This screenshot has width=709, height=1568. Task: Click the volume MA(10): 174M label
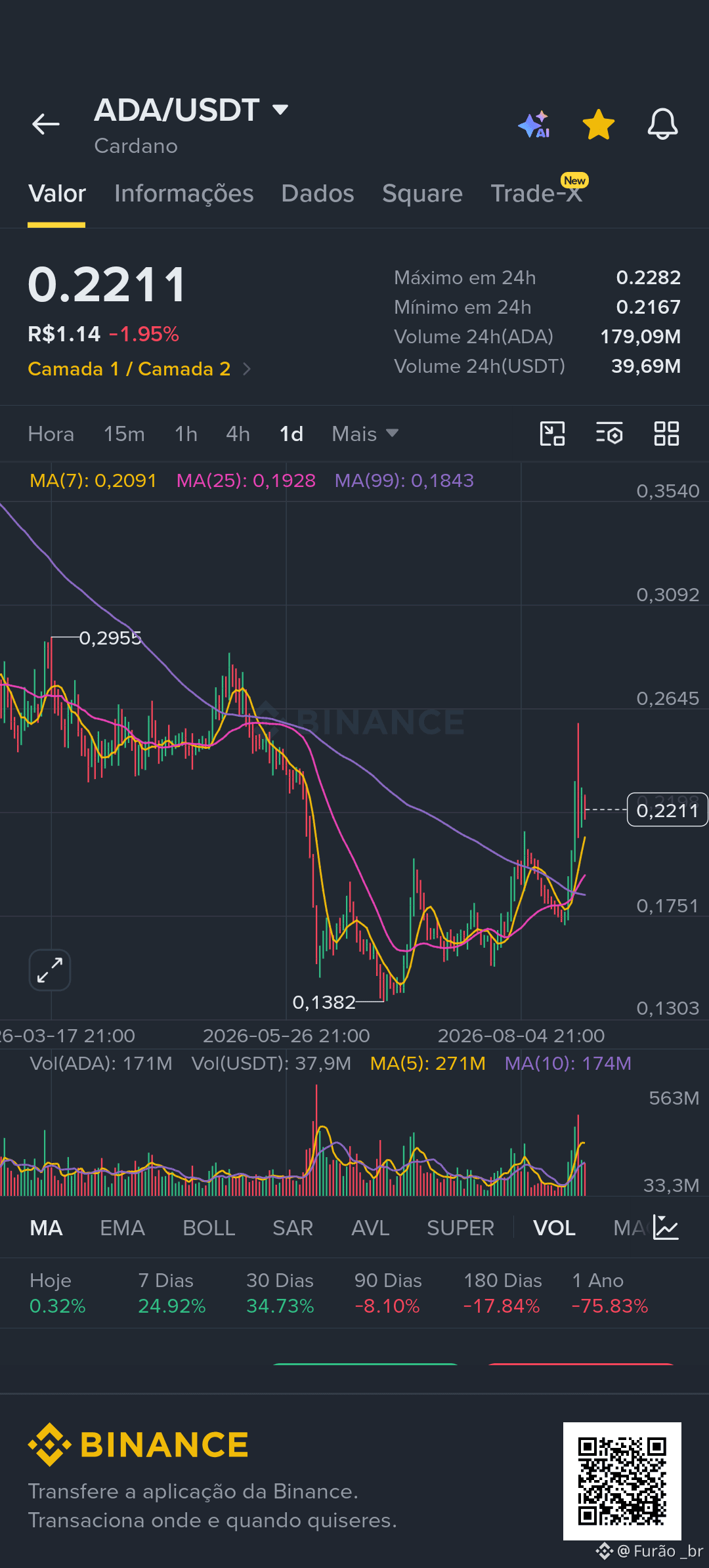tap(568, 1063)
